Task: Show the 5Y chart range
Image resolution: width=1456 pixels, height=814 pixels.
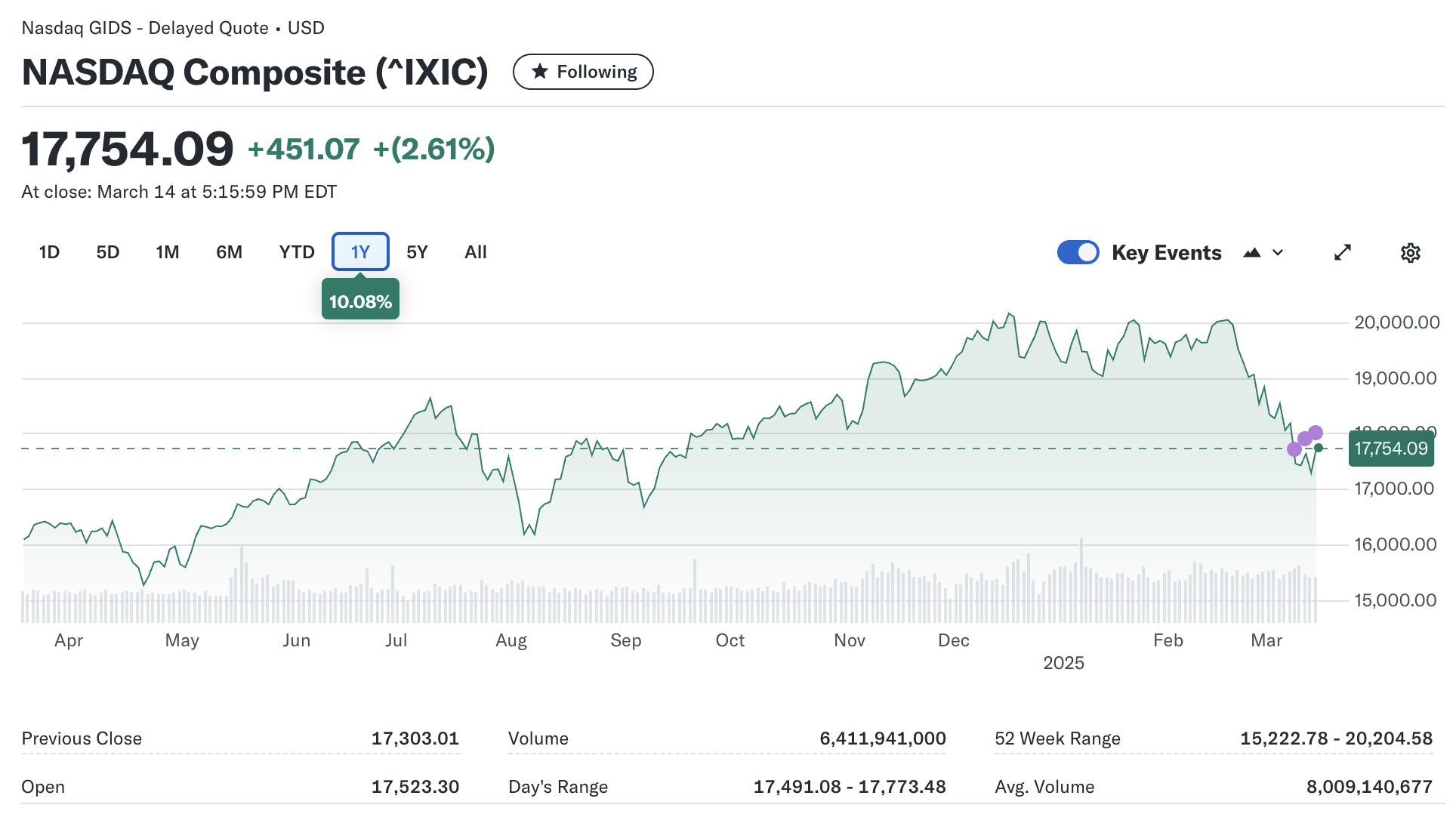Action: point(417,252)
